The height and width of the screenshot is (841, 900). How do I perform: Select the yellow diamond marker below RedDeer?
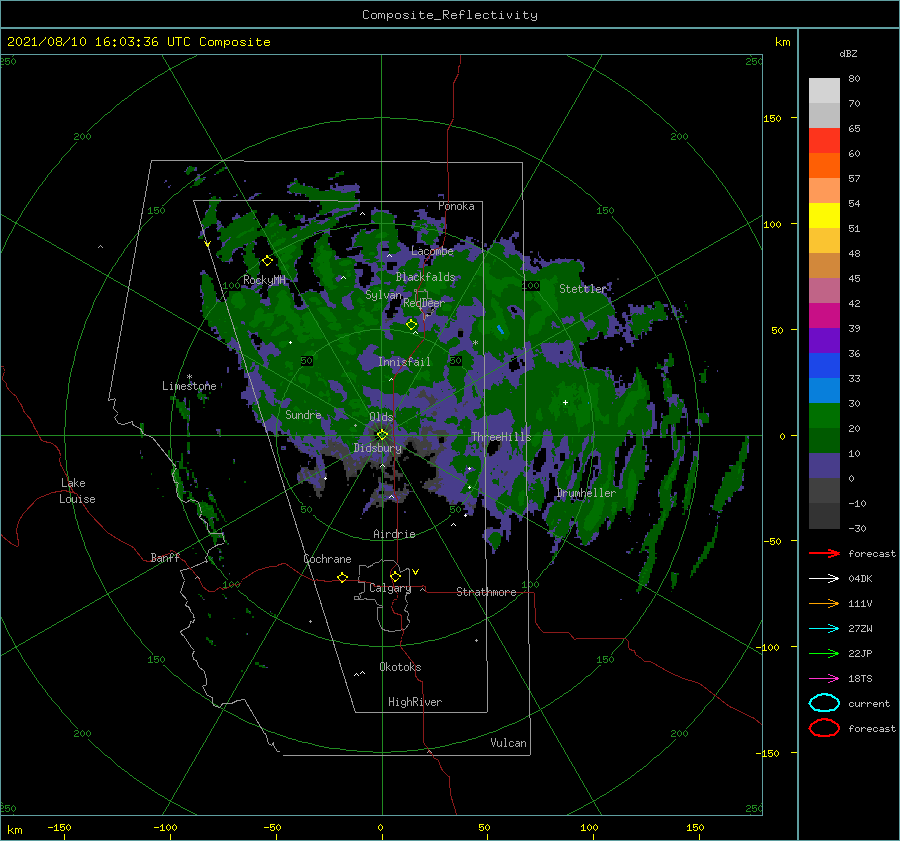point(412,325)
